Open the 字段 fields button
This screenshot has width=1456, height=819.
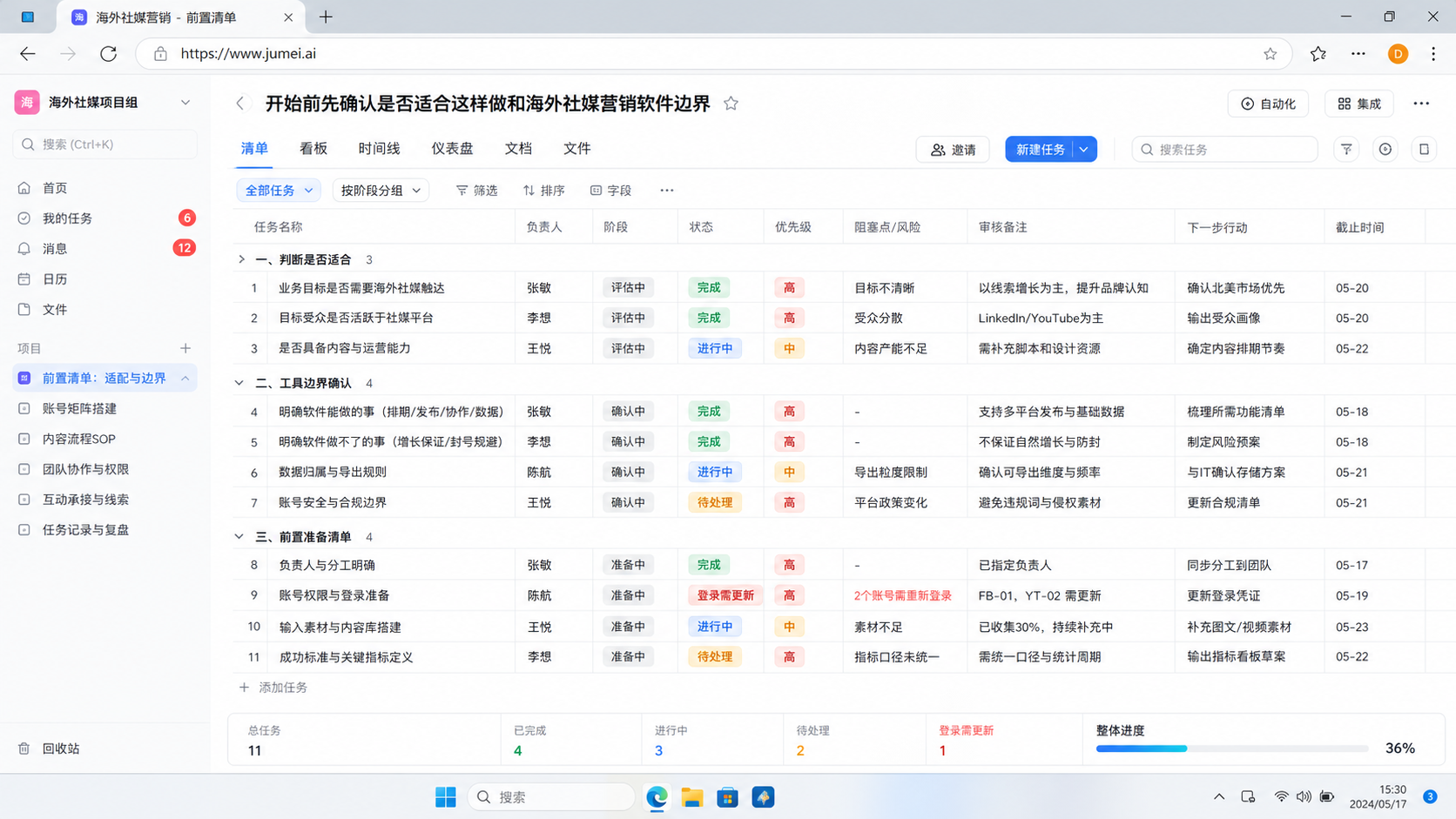coord(610,191)
